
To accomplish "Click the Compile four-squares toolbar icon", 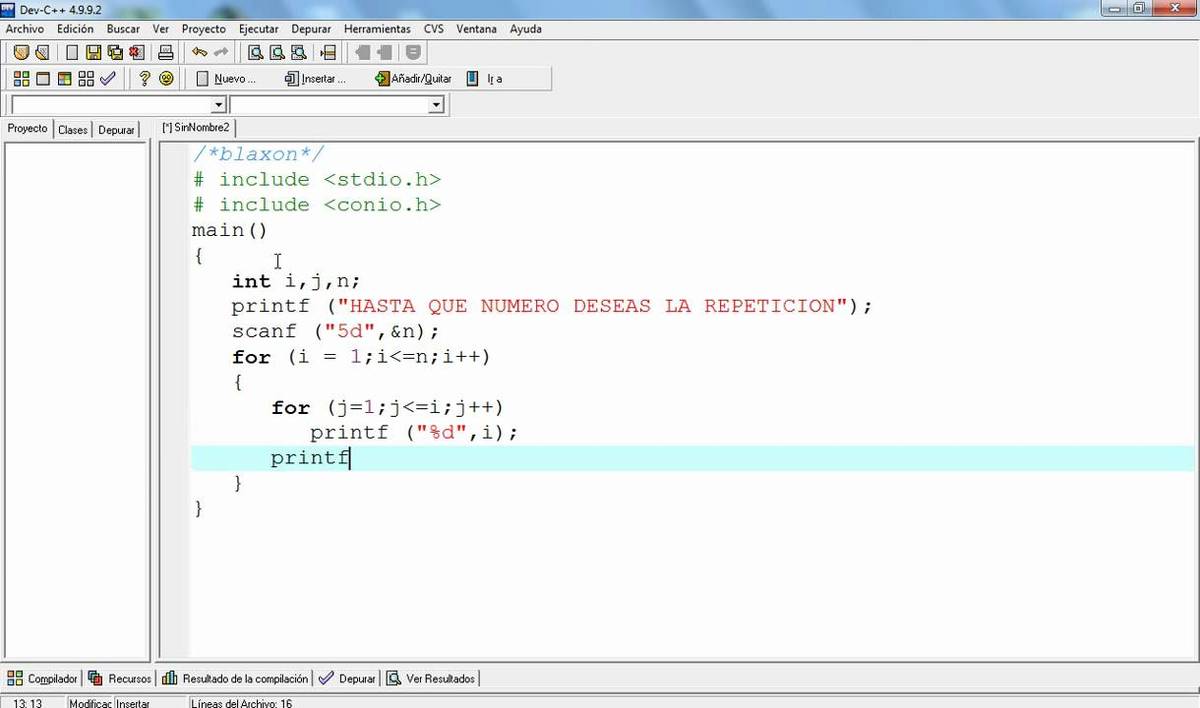I will (21, 78).
